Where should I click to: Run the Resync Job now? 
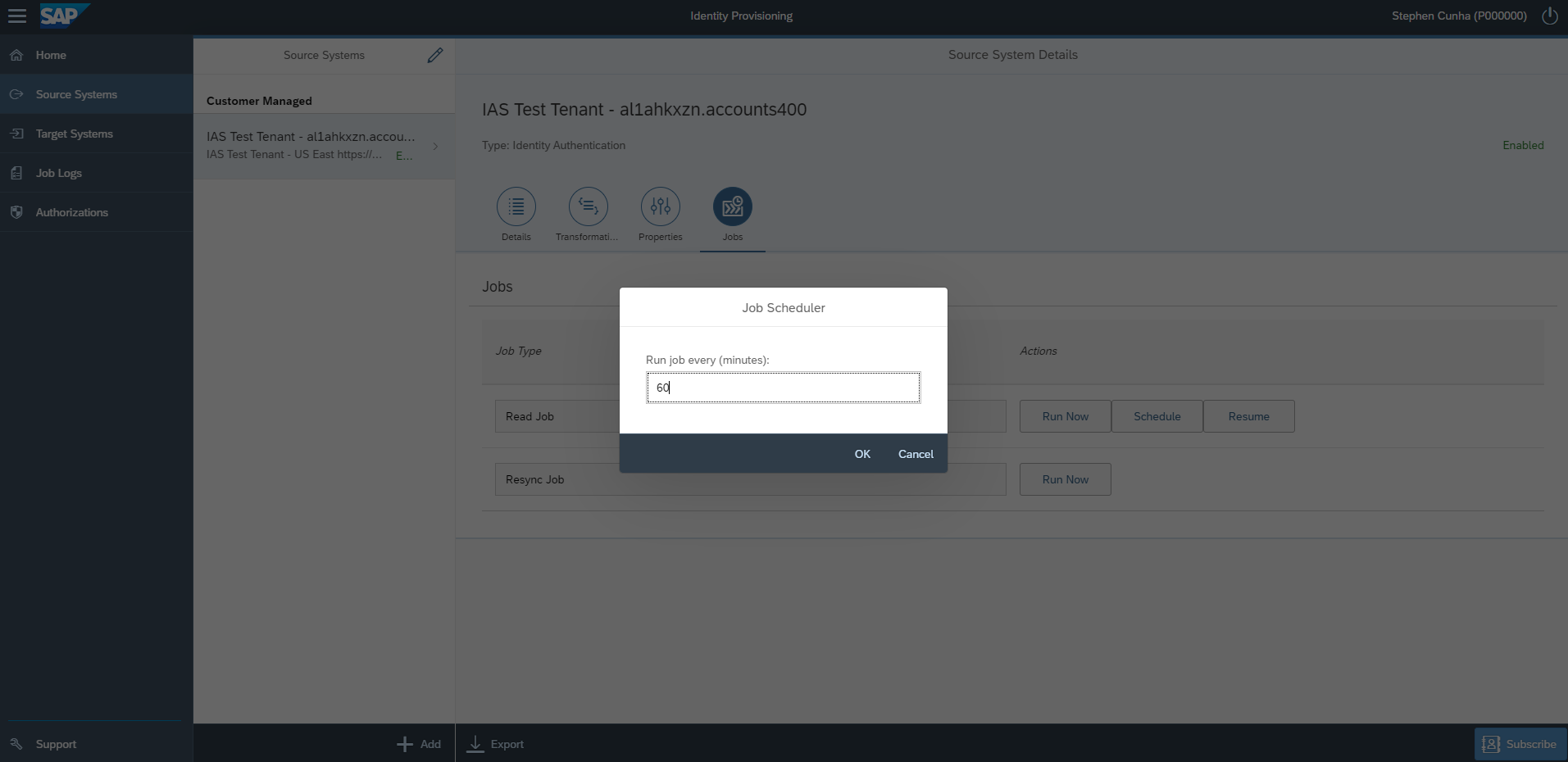[1066, 479]
